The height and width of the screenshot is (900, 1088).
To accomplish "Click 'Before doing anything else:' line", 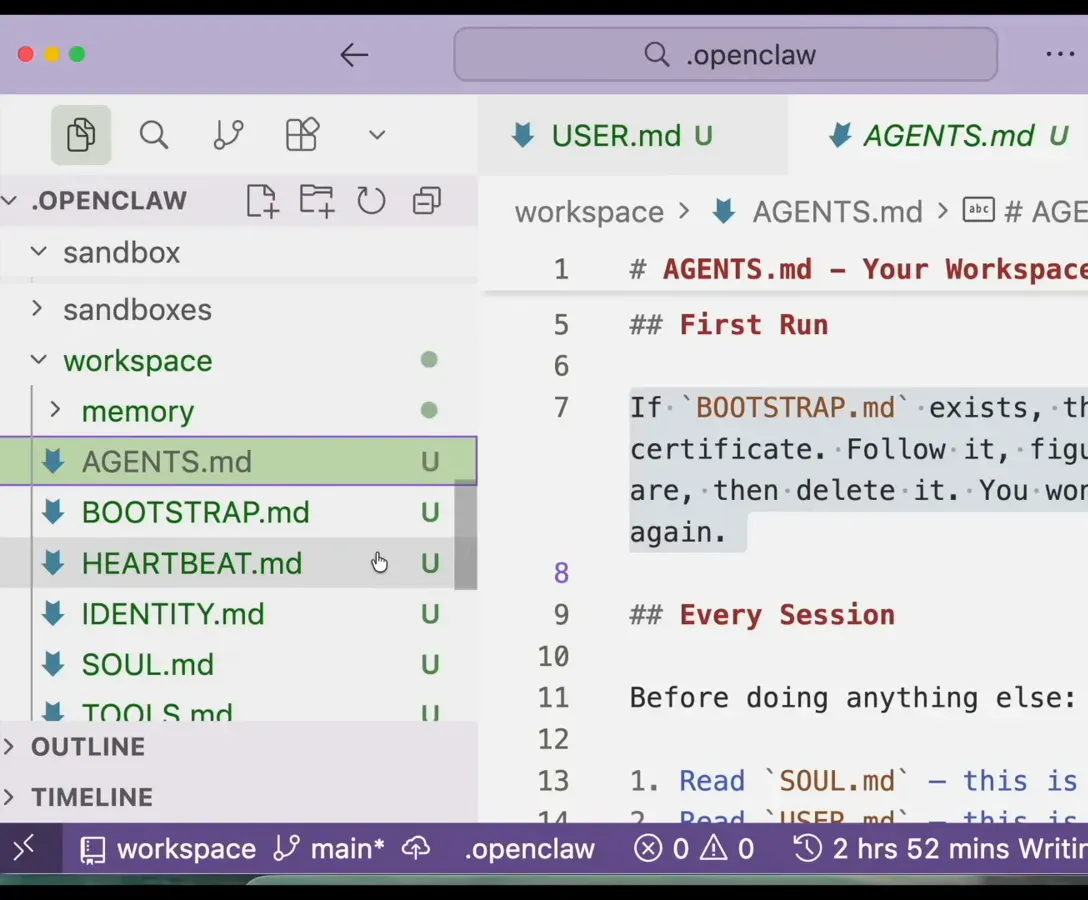I will pyautogui.click(x=853, y=697).
